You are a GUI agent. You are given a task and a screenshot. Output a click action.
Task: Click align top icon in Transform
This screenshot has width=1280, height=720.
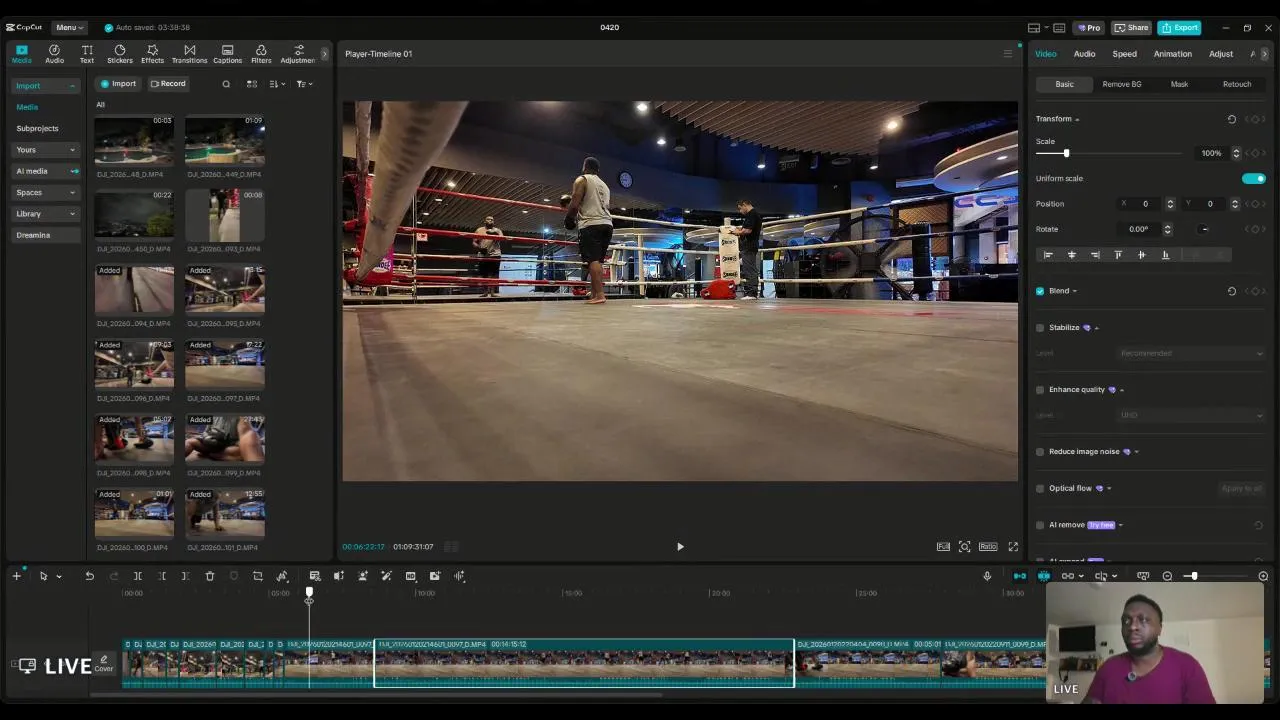point(1118,255)
